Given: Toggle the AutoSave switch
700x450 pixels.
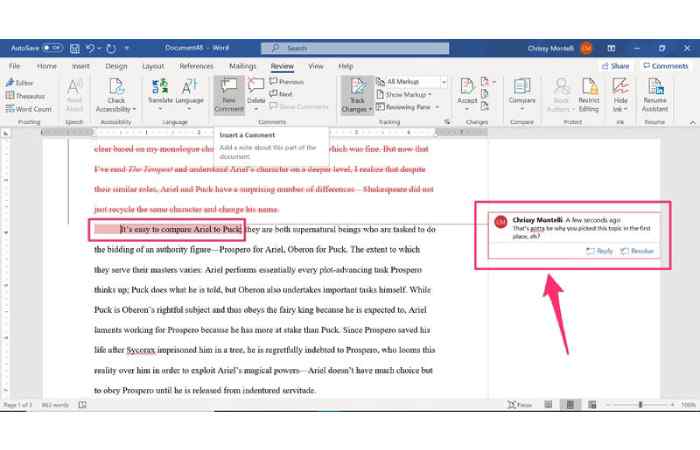Looking at the screenshot, I should [x=51, y=47].
